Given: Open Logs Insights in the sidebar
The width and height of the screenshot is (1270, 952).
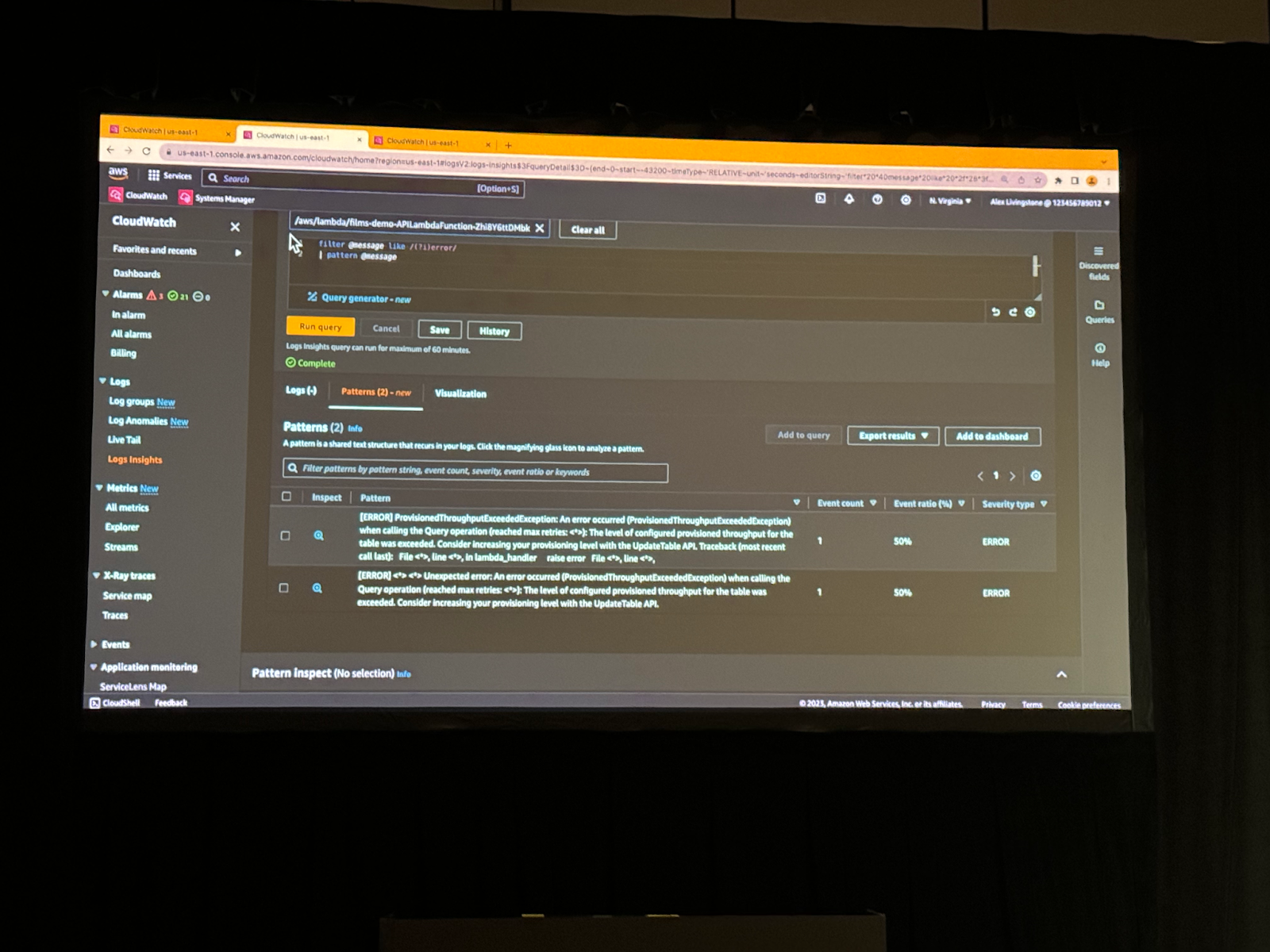Looking at the screenshot, I should coord(135,459).
